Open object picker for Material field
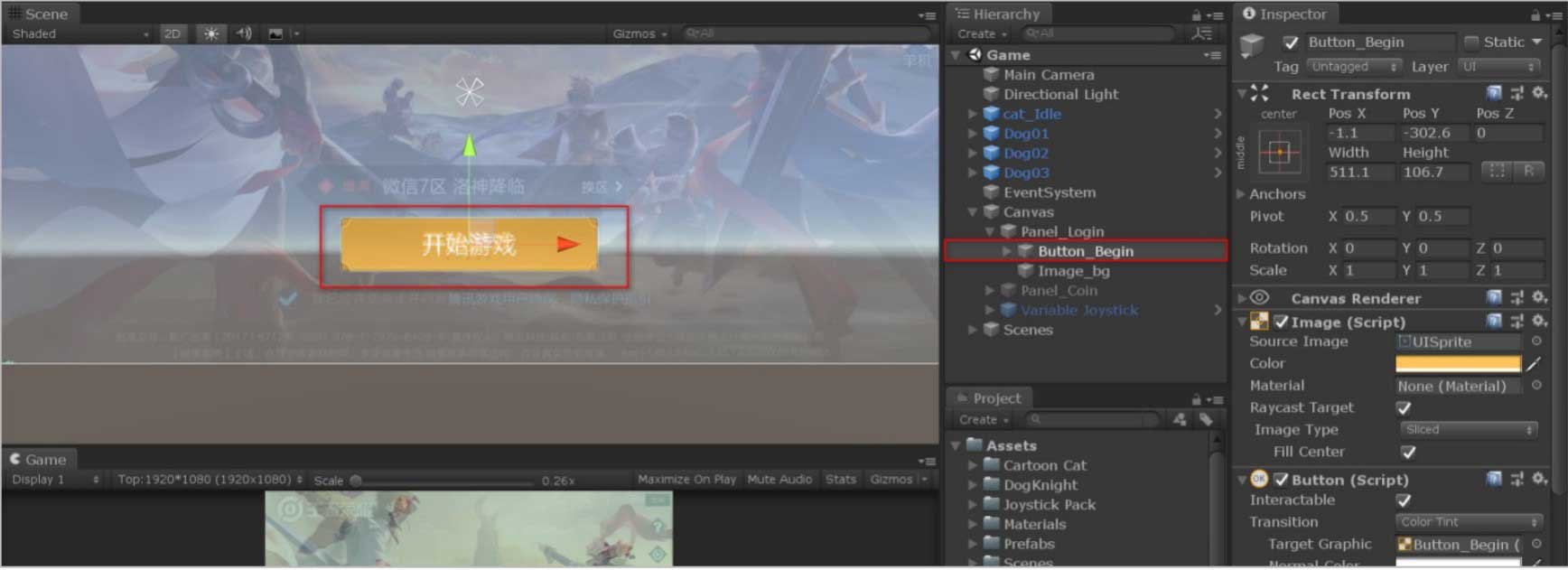The width and height of the screenshot is (1568, 570). pos(1536,386)
